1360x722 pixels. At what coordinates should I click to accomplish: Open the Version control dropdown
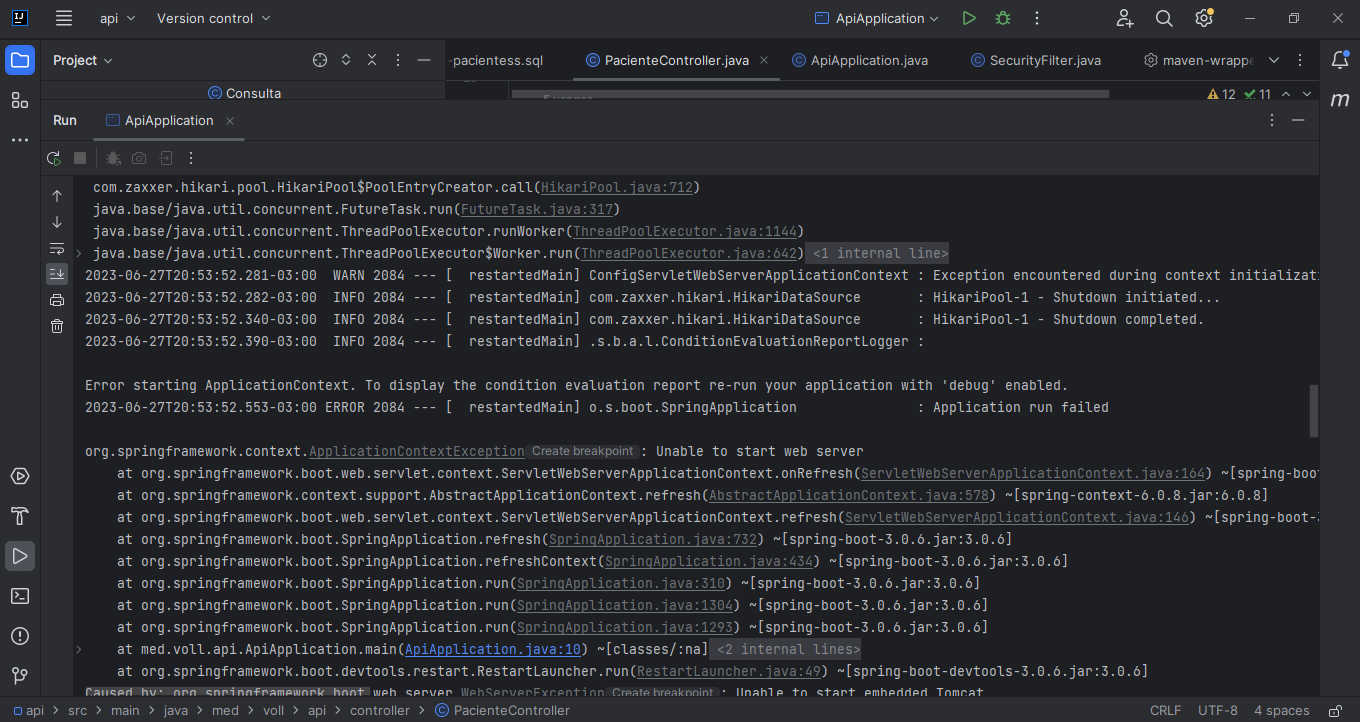click(213, 18)
